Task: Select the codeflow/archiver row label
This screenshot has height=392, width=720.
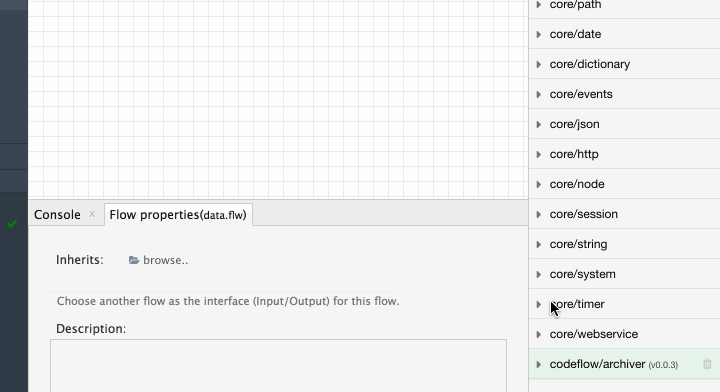Action: 597,364
